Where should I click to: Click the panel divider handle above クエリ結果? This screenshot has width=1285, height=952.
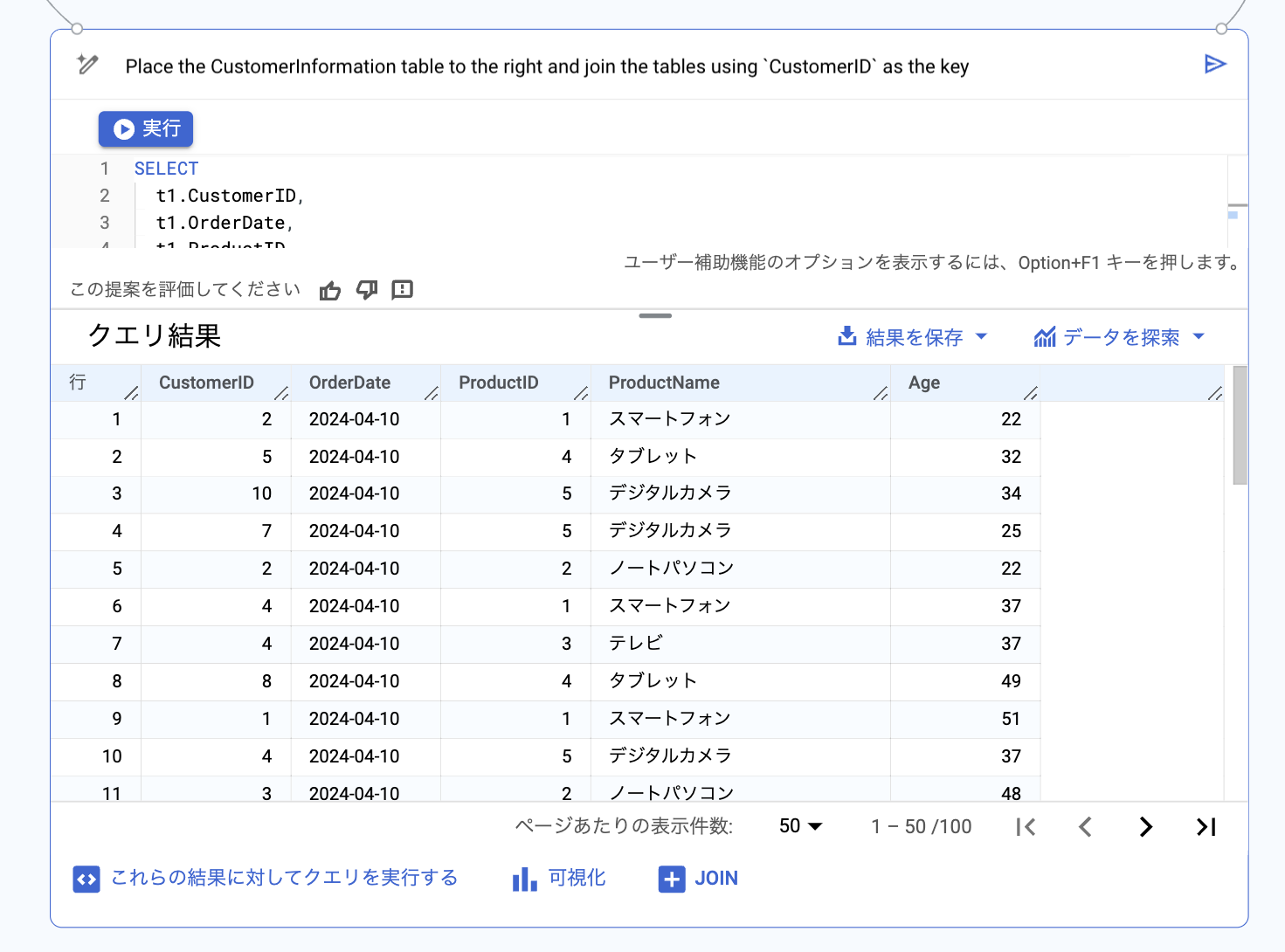[x=655, y=315]
